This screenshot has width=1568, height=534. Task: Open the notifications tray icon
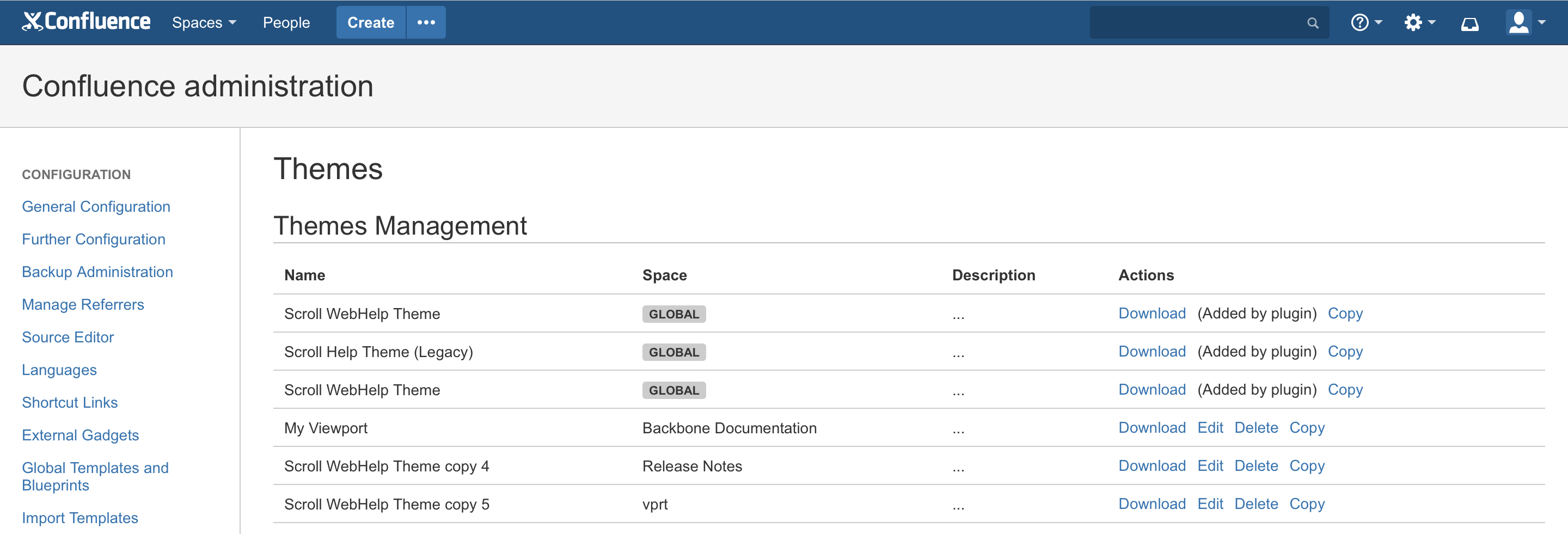1469,24
